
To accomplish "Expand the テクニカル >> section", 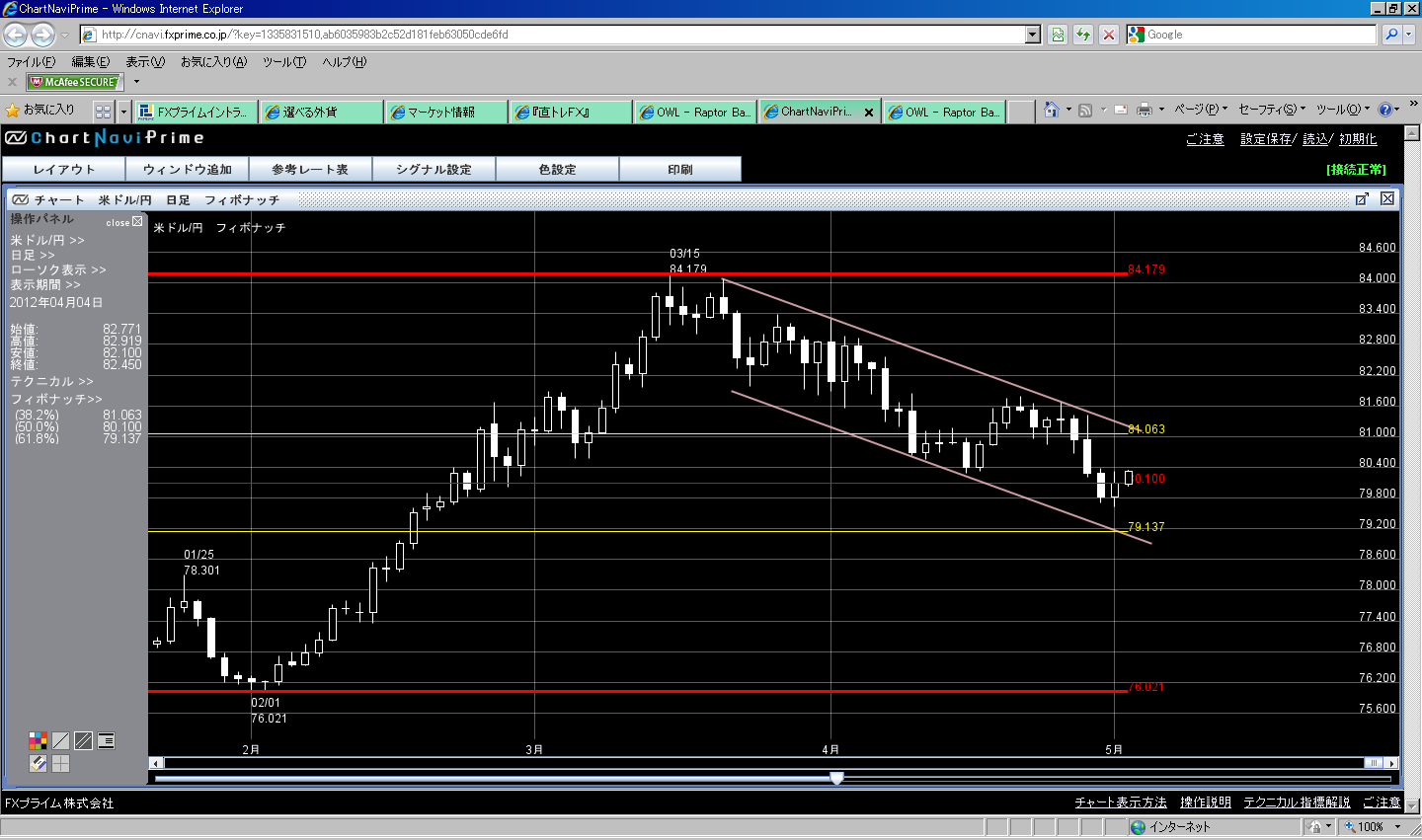I will 51,382.
